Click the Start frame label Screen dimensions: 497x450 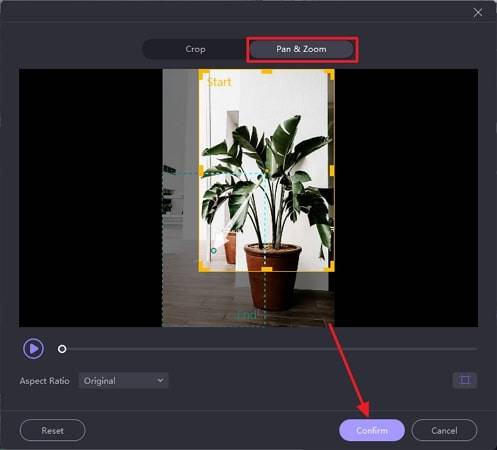point(219,82)
